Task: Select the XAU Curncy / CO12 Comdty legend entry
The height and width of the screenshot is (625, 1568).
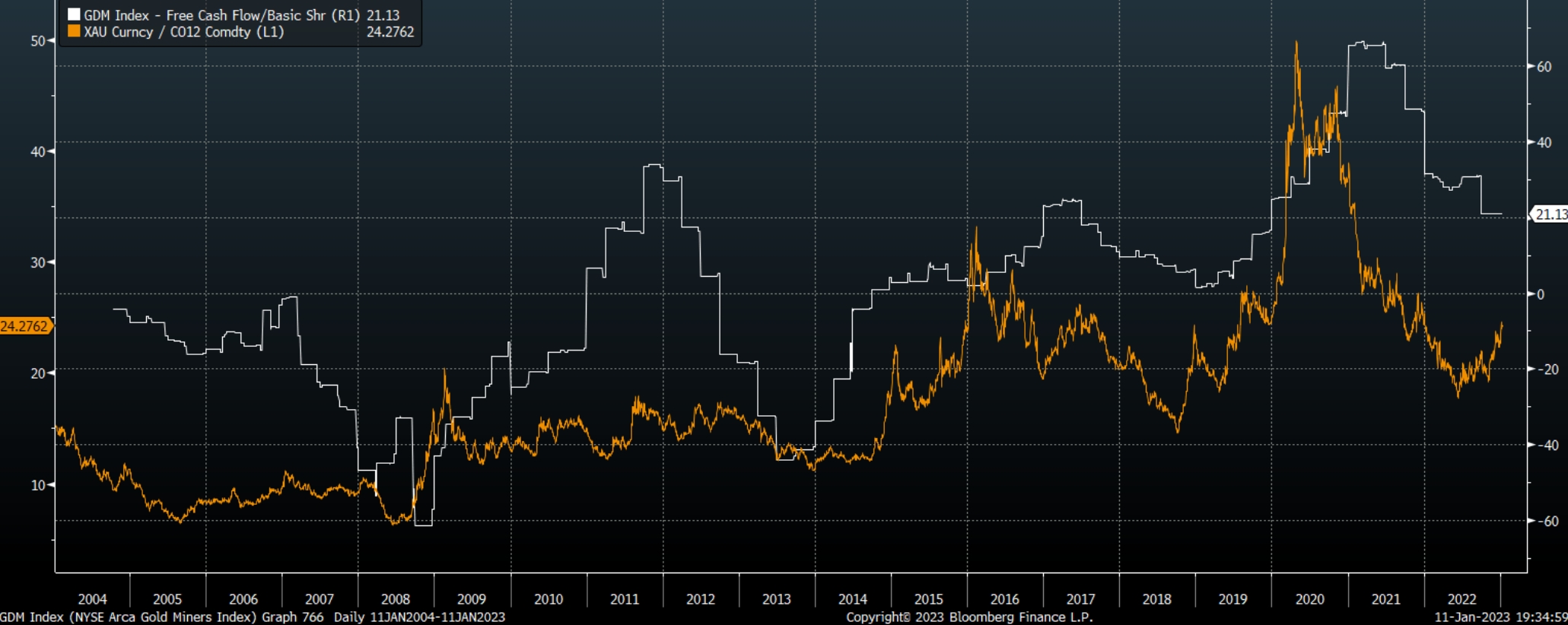Action: (x=241, y=32)
